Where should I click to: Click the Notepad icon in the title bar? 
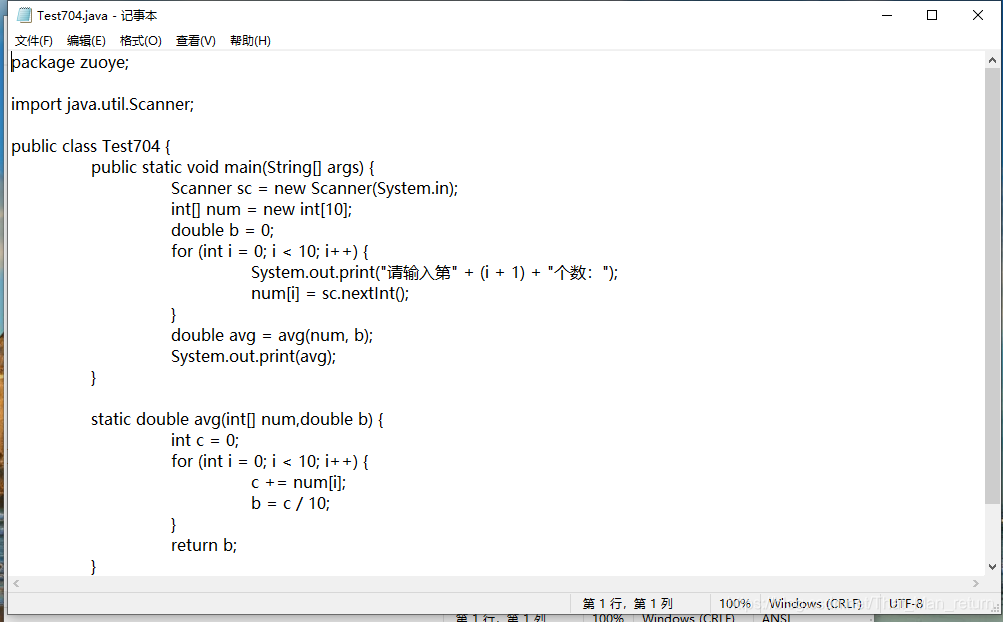[24, 15]
